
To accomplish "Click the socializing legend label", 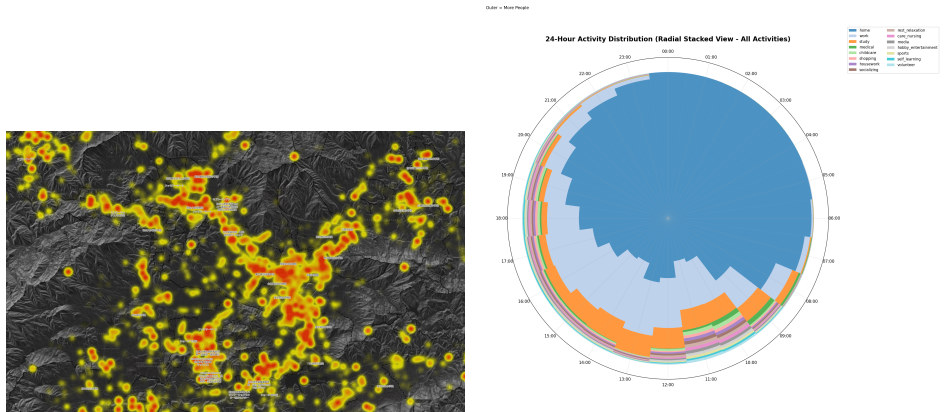I will pyautogui.click(x=868, y=70).
